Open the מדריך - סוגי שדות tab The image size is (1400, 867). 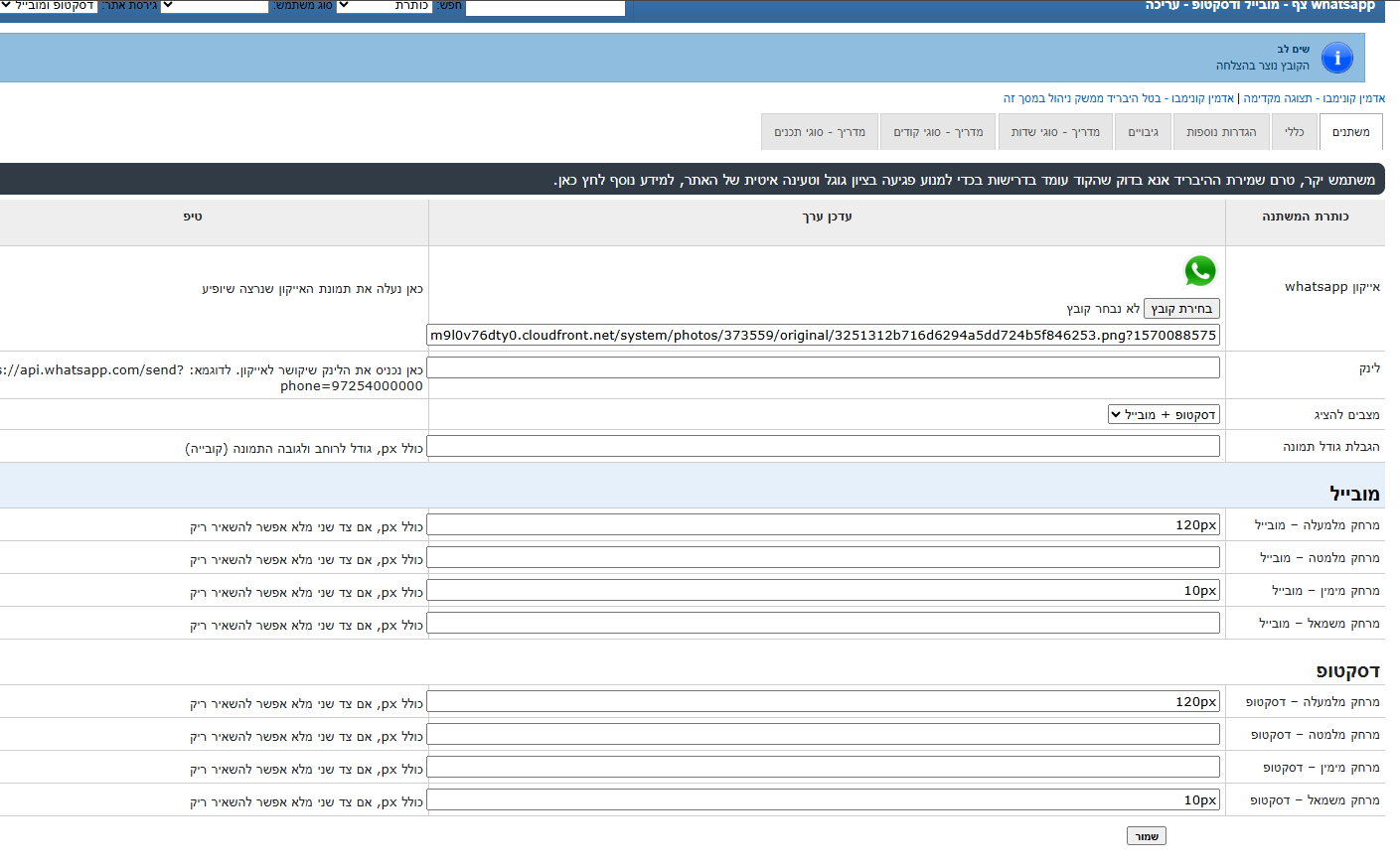pos(1055,132)
